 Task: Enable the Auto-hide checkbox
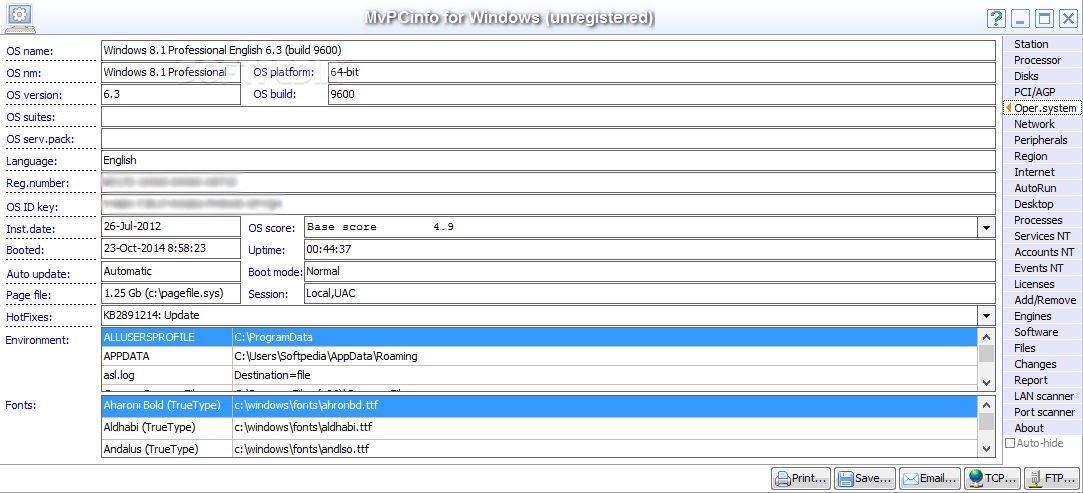[1010, 444]
